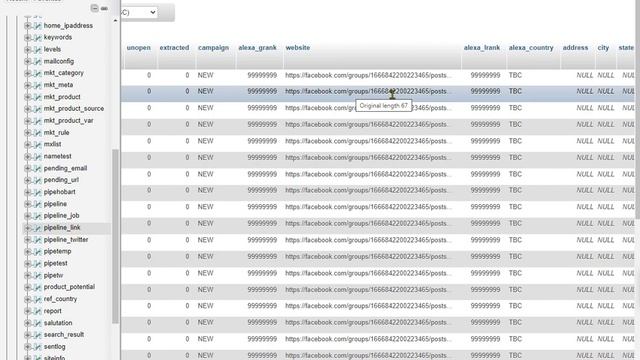The height and width of the screenshot is (360, 640).
Task: Expand the pipetest table node
Action: click(27, 264)
